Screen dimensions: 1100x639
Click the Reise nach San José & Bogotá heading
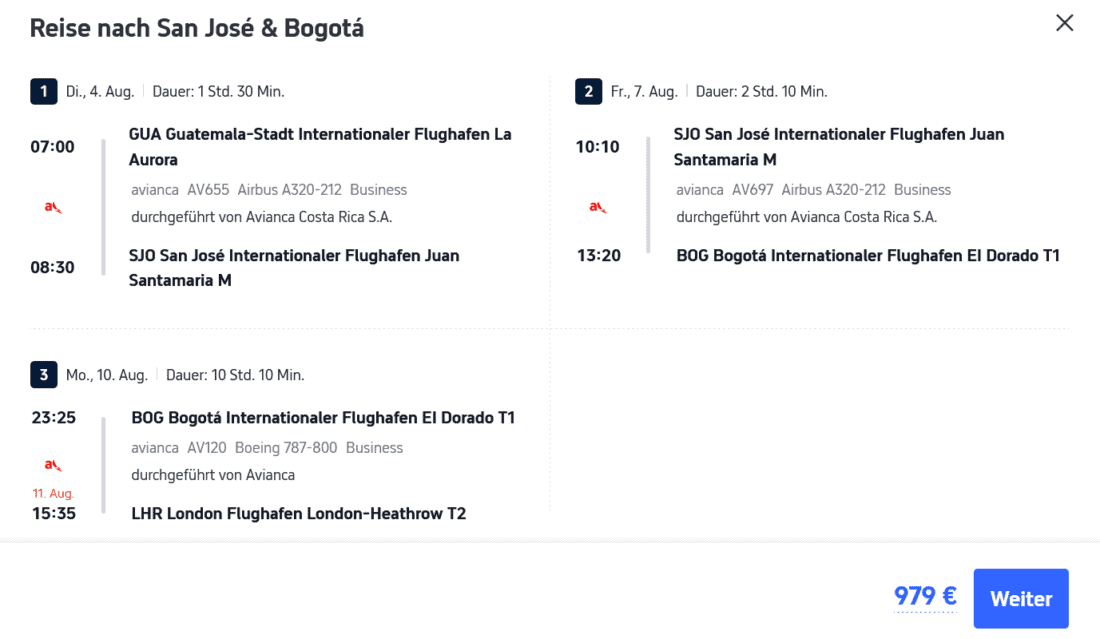(x=196, y=28)
